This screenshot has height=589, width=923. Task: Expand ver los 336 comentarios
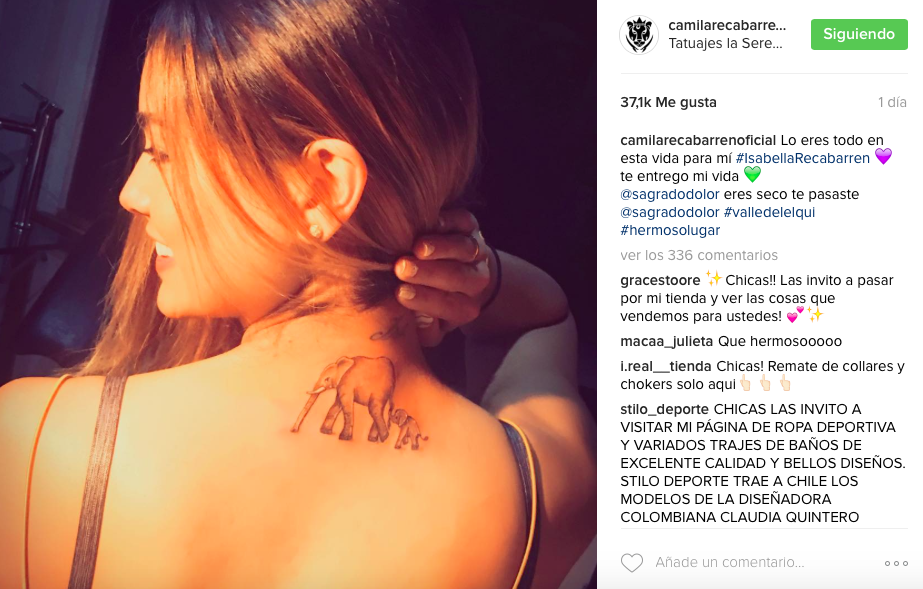tap(699, 255)
